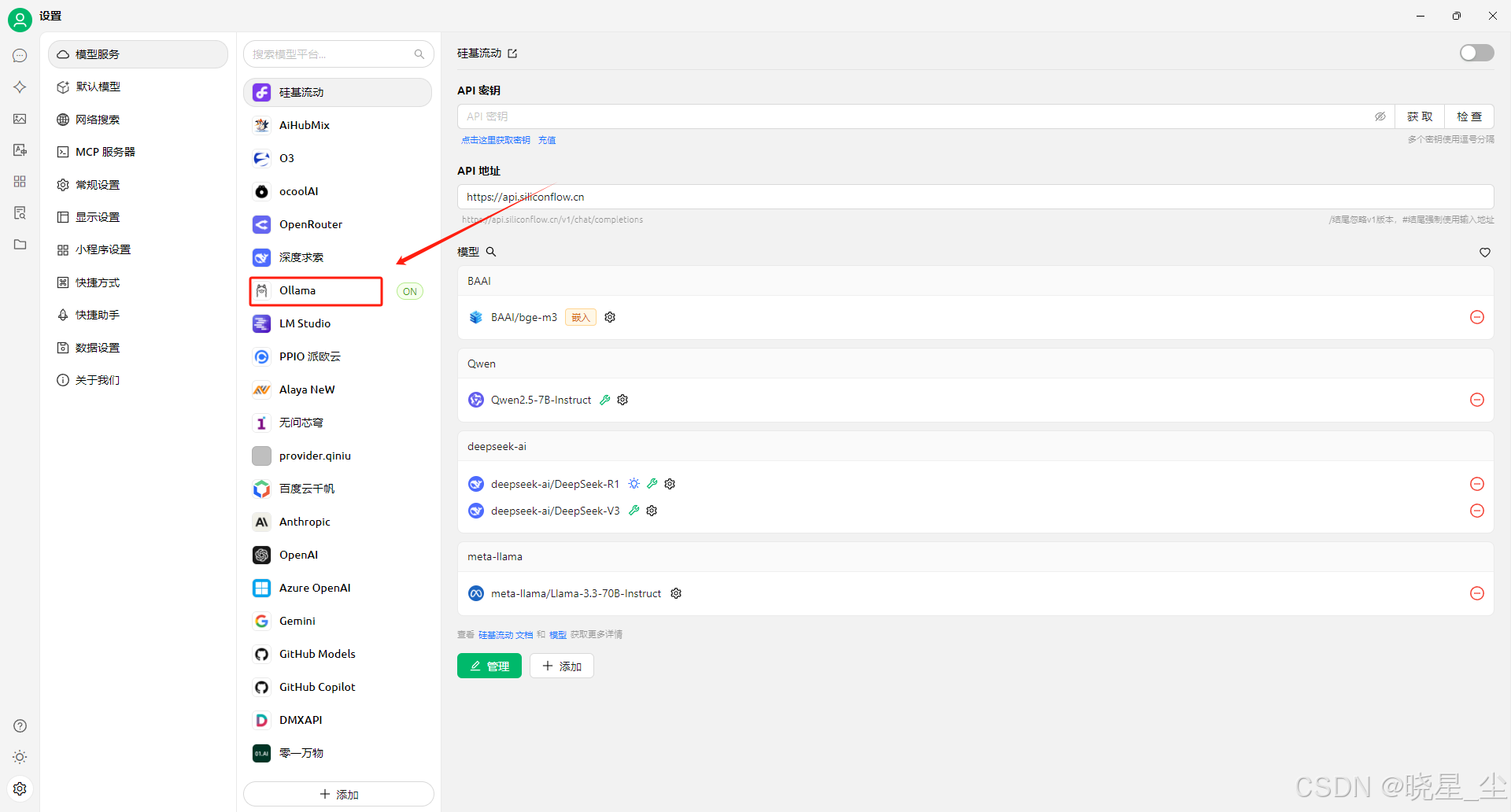The width and height of the screenshot is (1511, 812).
Task: Click the 获取 API key button
Action: point(1420,116)
